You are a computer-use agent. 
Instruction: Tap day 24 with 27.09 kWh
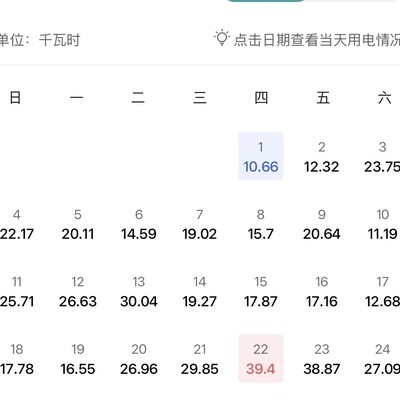[382, 360]
